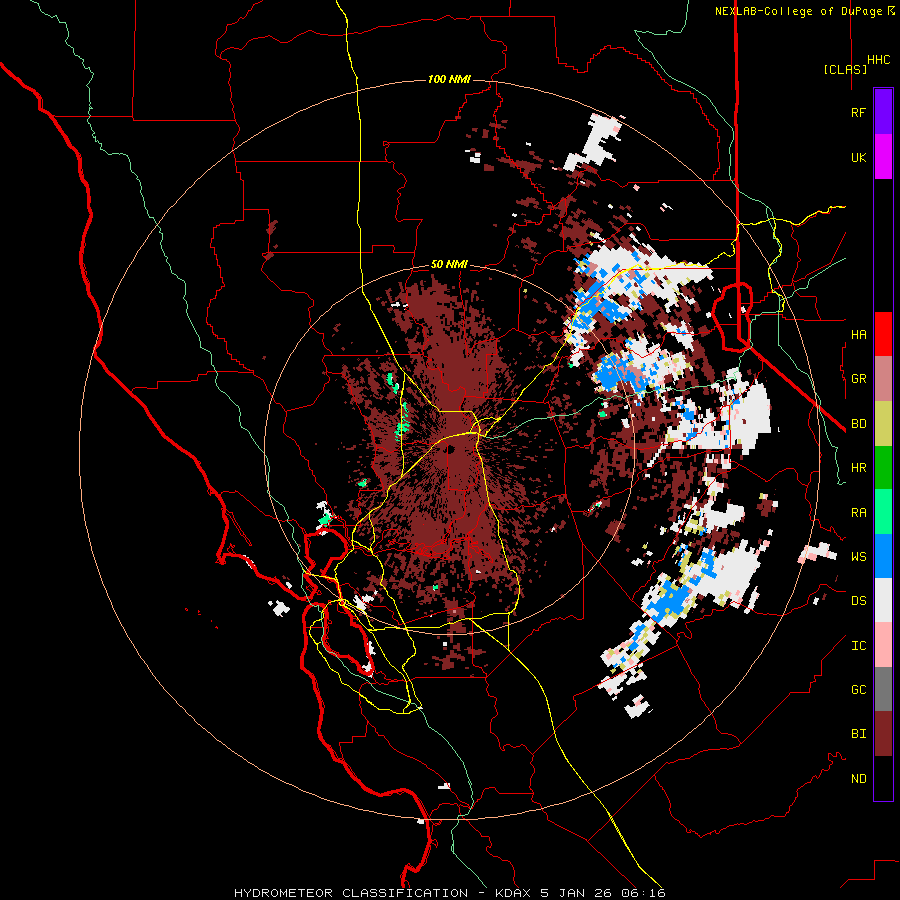
Task: Click the WS legend label
Action: 858,557
